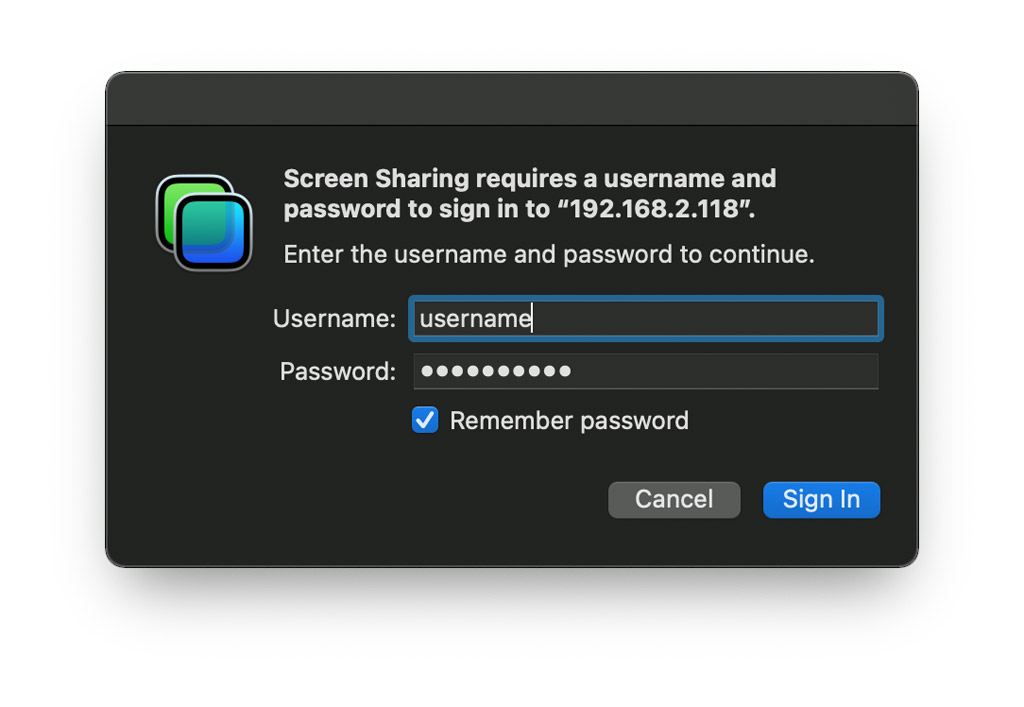Dismiss the sign-in prompt via Cancel

tap(674, 499)
